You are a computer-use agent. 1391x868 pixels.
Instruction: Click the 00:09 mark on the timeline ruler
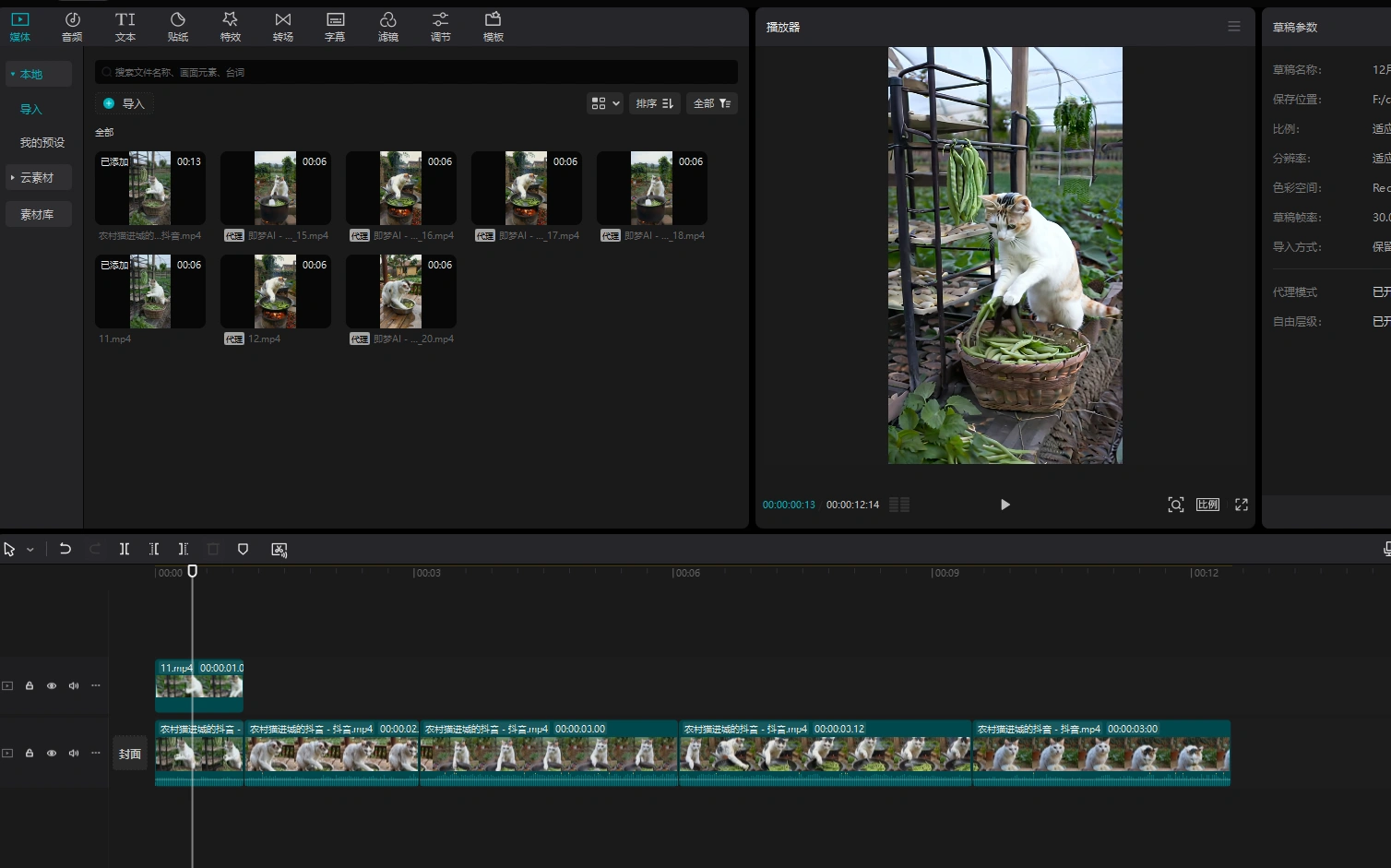[945, 573]
